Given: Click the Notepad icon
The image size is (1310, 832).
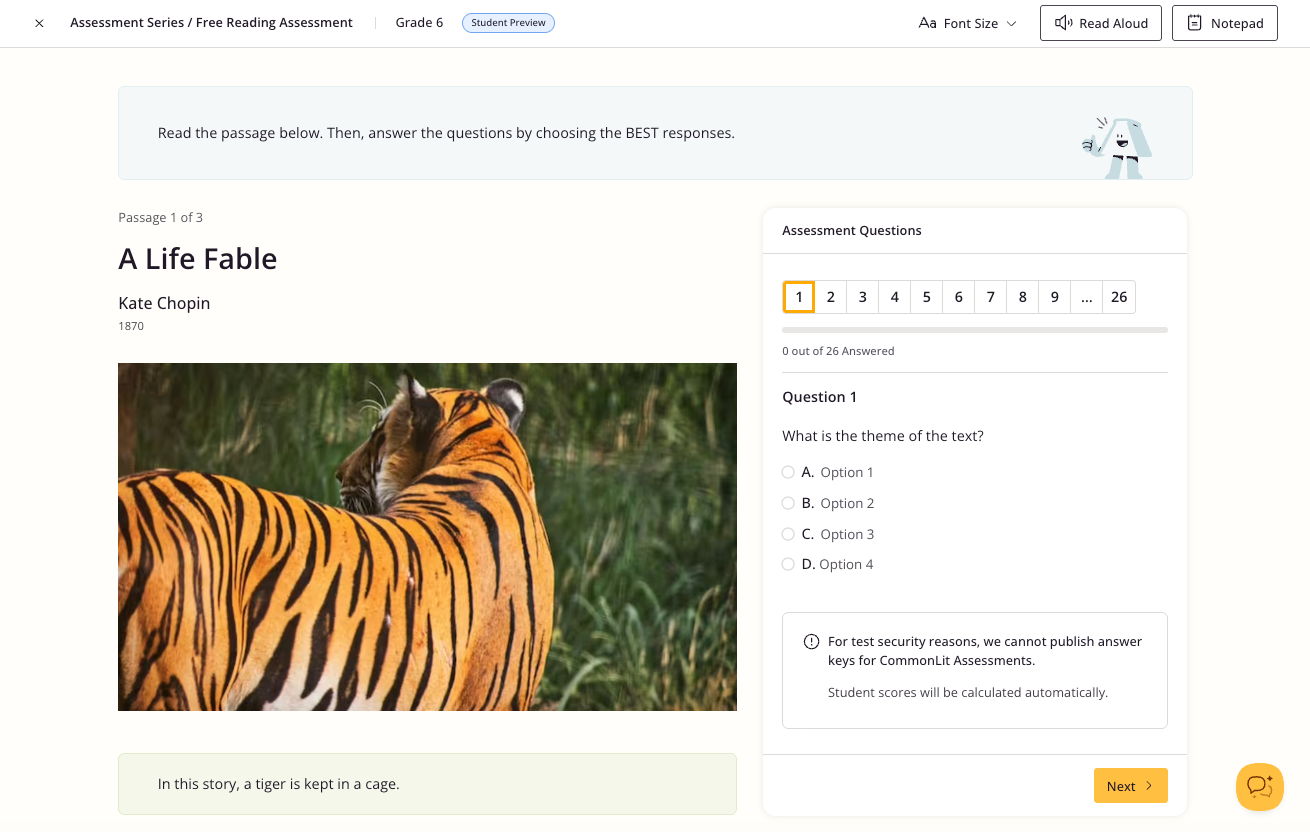Looking at the screenshot, I should click(1194, 23).
